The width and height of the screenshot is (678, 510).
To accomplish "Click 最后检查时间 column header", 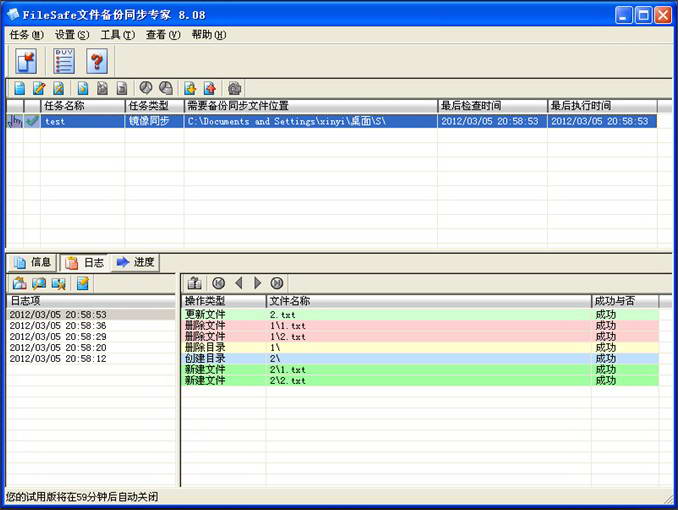I will coord(493,106).
